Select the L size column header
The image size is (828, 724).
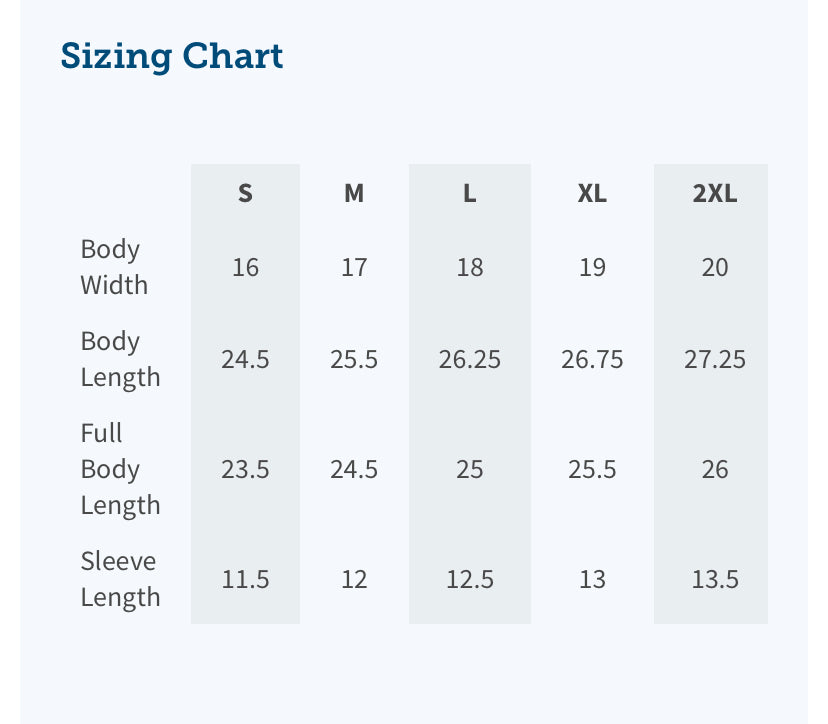(x=469, y=194)
